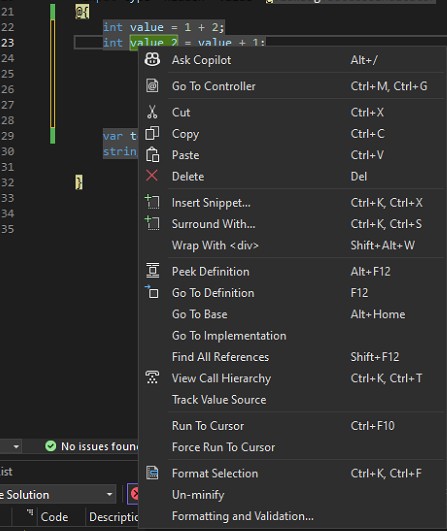Click the Insert Snippet icon
The height and width of the screenshot is (531, 447).
152,202
